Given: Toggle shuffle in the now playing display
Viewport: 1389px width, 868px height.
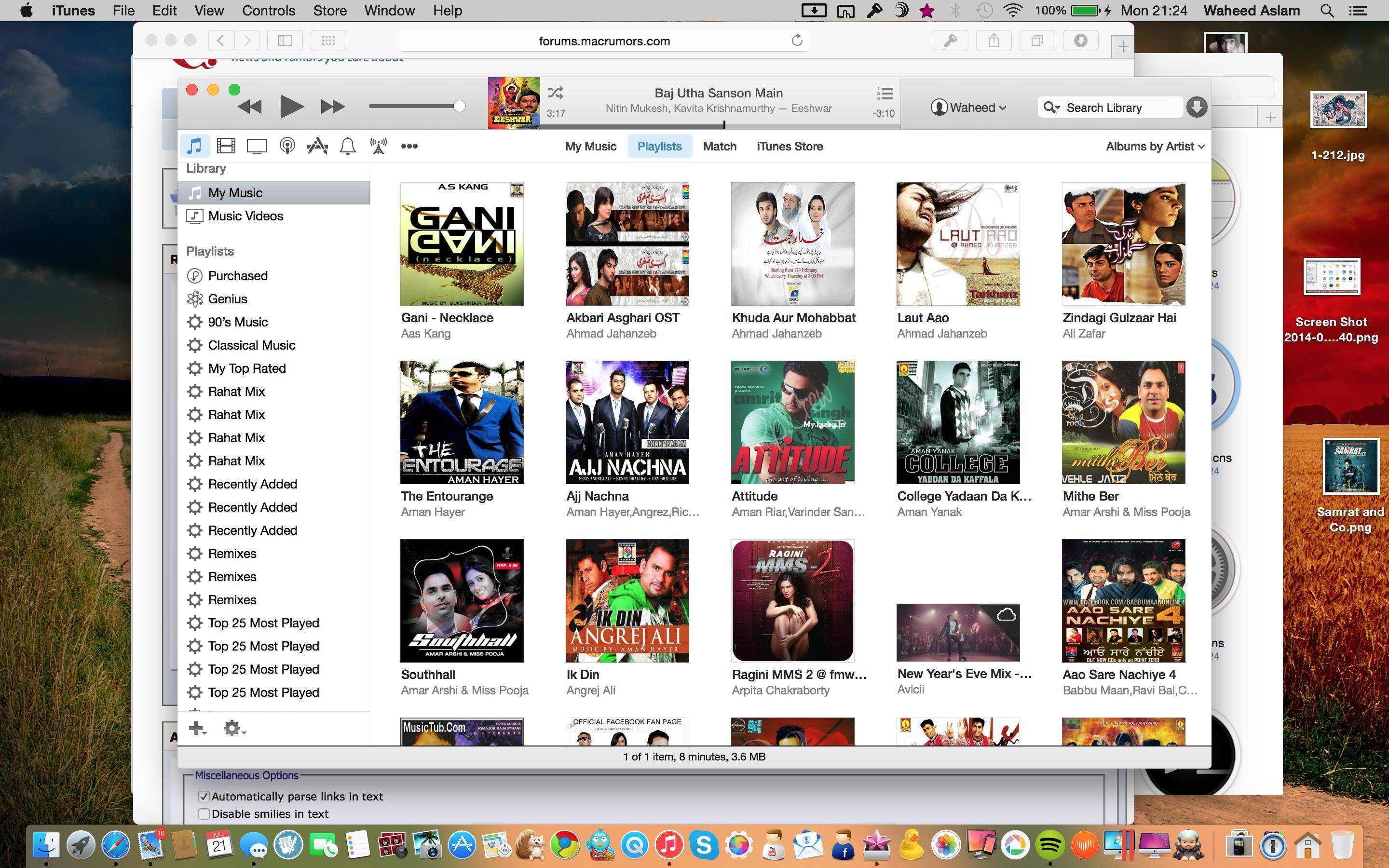Looking at the screenshot, I should (555, 93).
